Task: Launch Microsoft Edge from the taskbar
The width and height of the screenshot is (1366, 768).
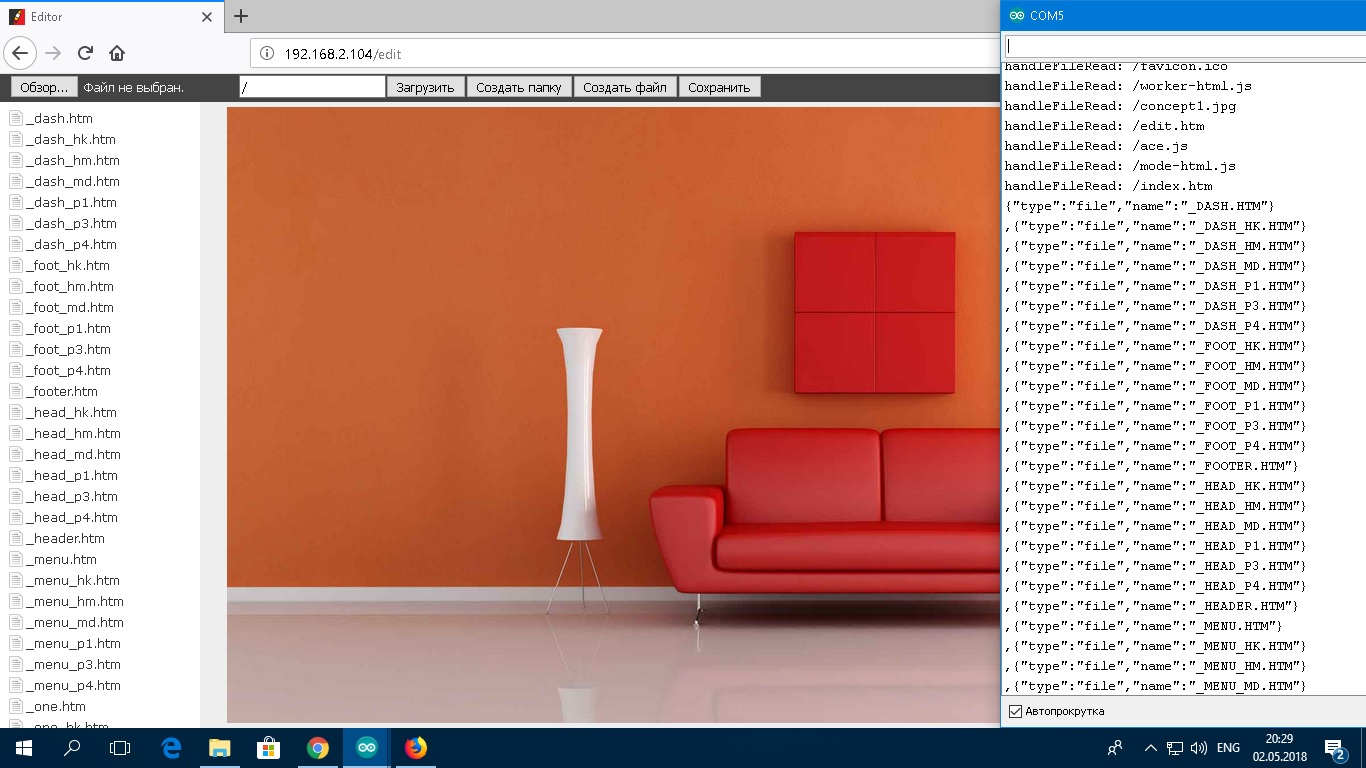Action: (x=171, y=747)
